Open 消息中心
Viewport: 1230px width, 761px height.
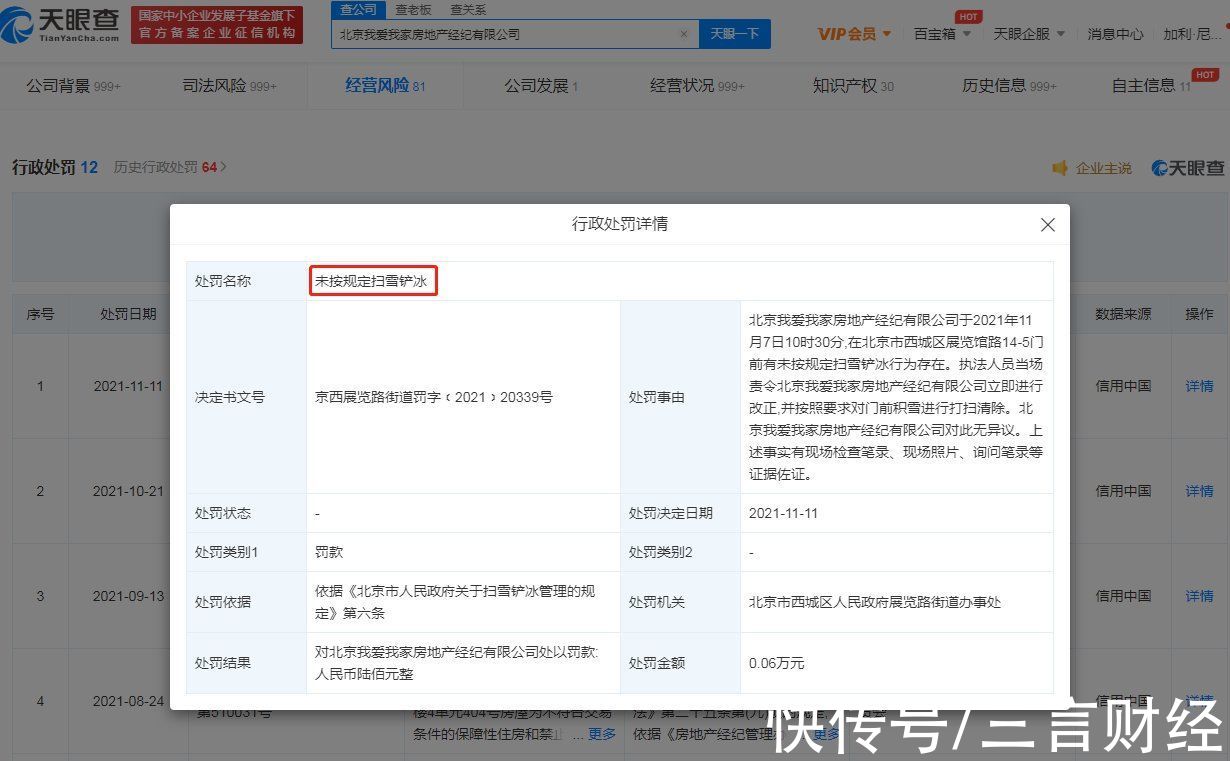[x=1115, y=34]
